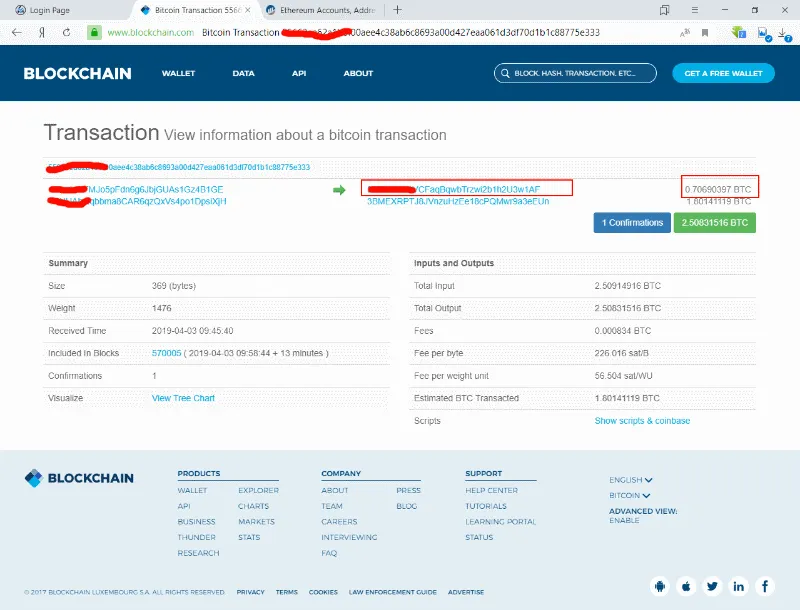Image resolution: width=800 pixels, height=610 pixels.
Task: Open the translate page icon
Action: [x=685, y=33]
